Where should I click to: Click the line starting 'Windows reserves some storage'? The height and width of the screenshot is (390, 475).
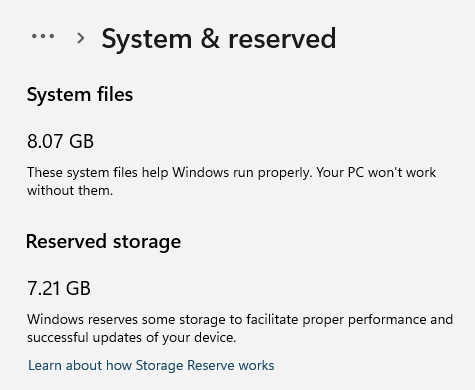[240, 320]
